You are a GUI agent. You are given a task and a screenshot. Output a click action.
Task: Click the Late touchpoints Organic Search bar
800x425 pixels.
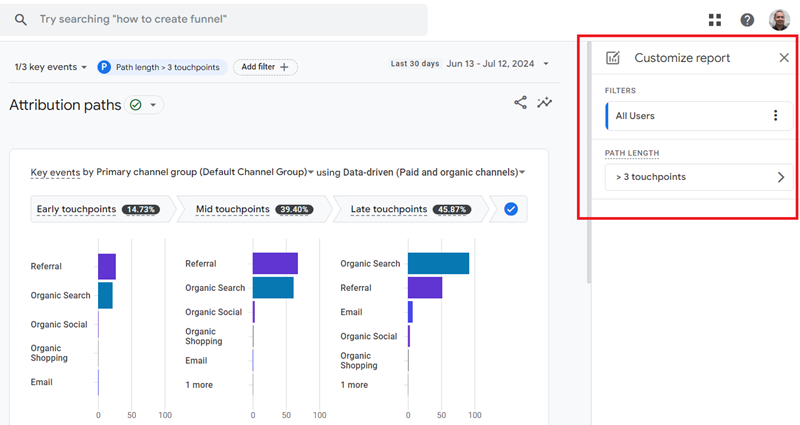[x=439, y=263]
